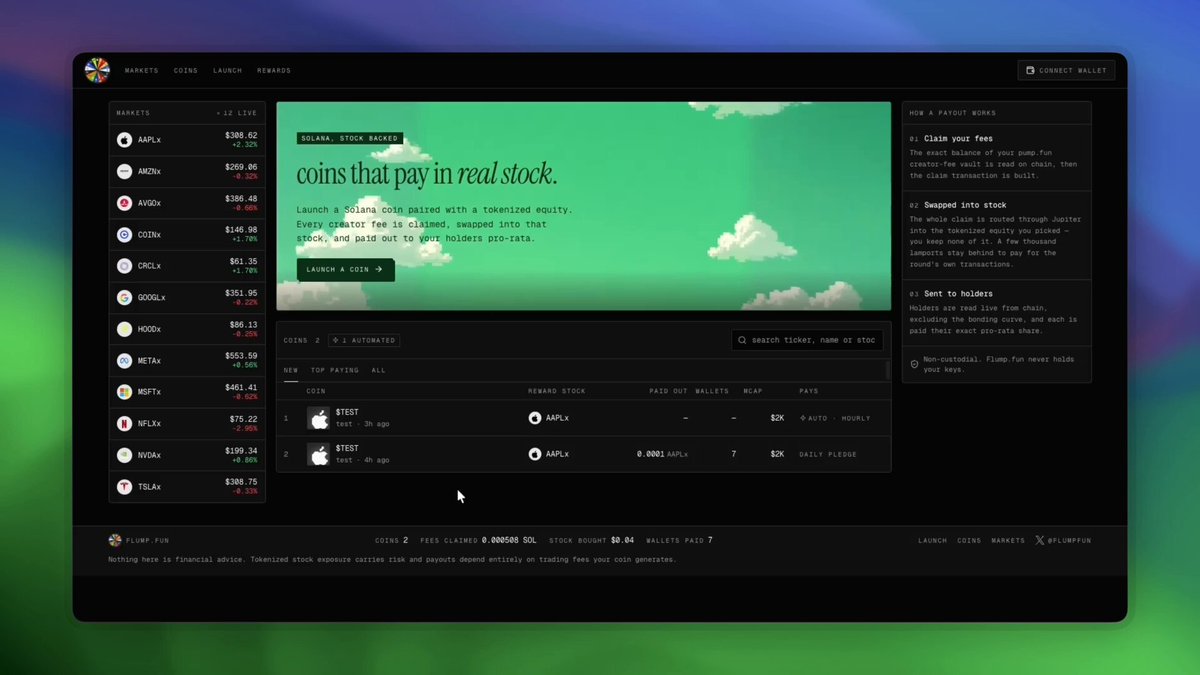Click the shield icon beside Non-custodial note
Screen dimensions: 1200x675
pyautogui.click(x=914, y=365)
